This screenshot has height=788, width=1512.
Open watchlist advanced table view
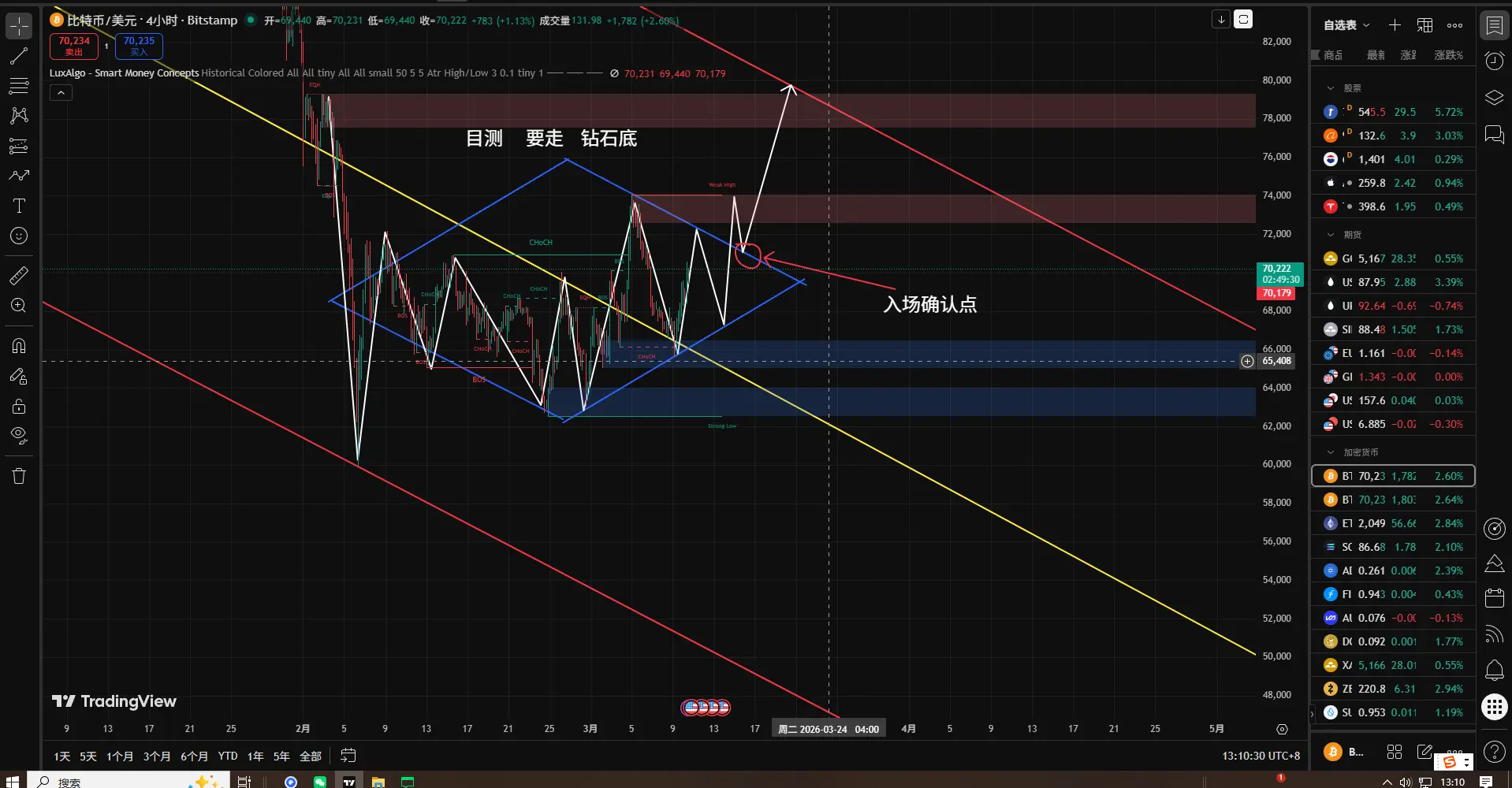point(1424,25)
